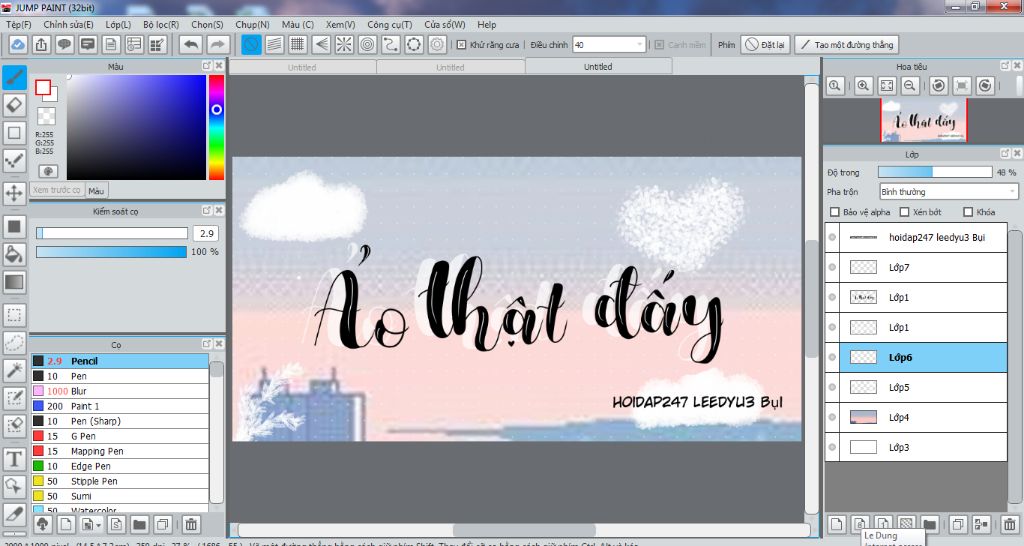1024x546 pixels.
Task: Toggle visibility of layer Lớp3
Action: (832, 447)
